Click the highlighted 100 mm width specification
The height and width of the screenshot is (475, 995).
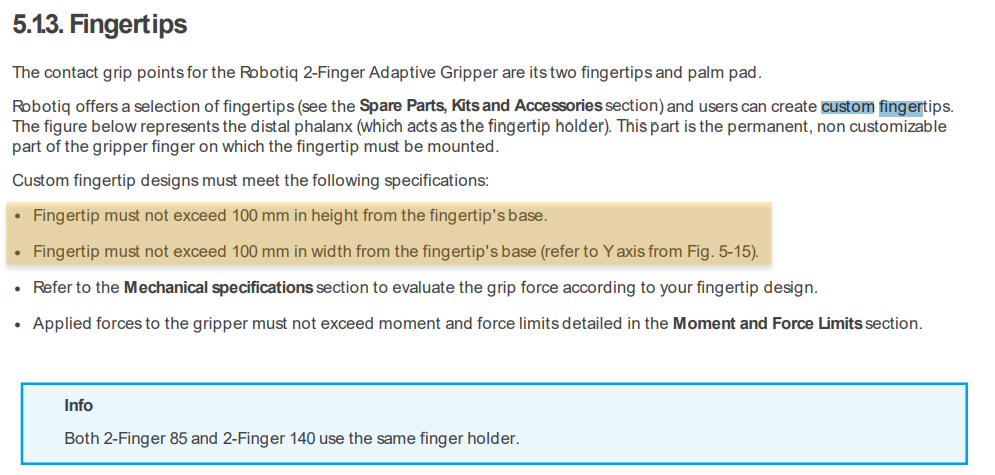pyautogui.click(x=396, y=252)
